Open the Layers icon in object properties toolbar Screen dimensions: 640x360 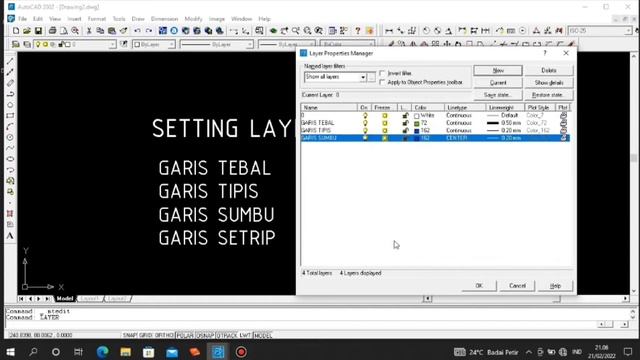click(x=27, y=44)
